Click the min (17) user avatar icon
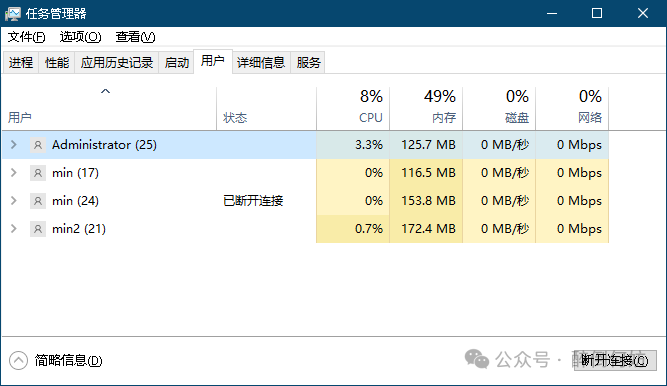 [x=38, y=173]
